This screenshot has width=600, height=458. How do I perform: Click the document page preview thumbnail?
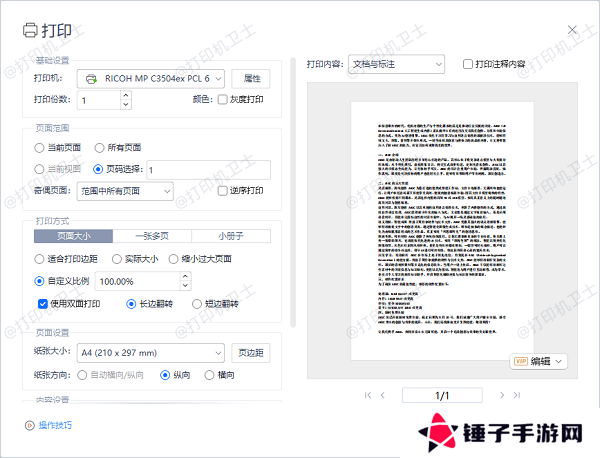(x=442, y=231)
